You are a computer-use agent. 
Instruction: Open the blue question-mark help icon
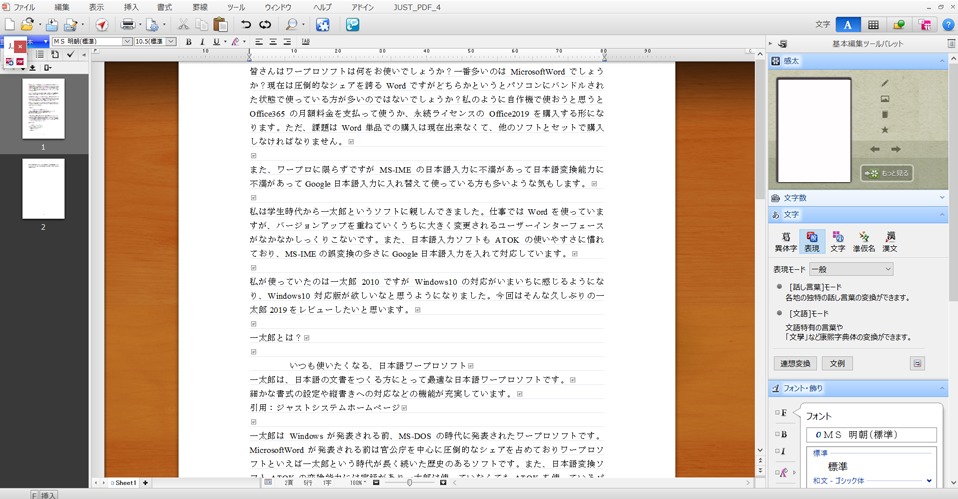pos(949,24)
